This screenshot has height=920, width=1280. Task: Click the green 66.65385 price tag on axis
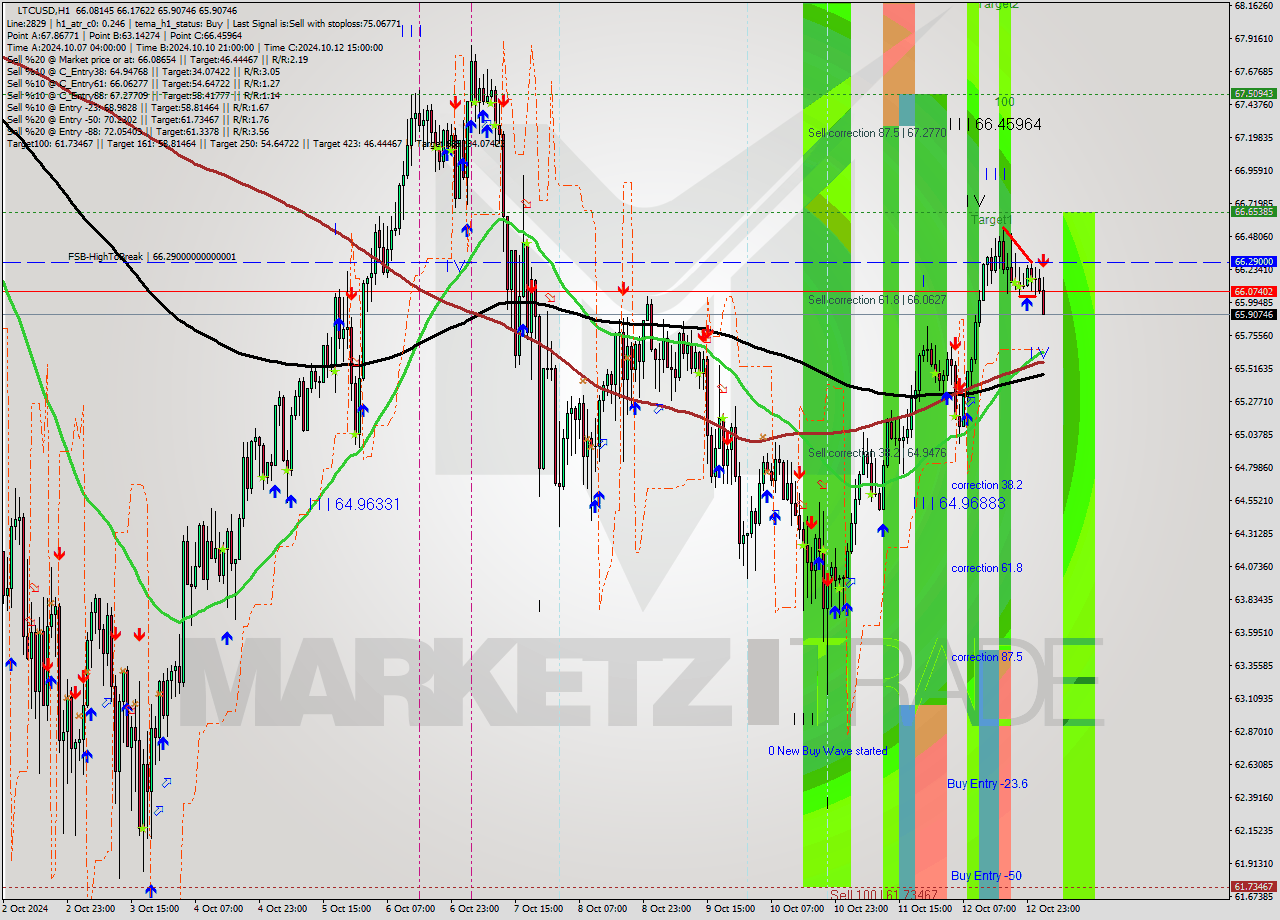click(1253, 212)
